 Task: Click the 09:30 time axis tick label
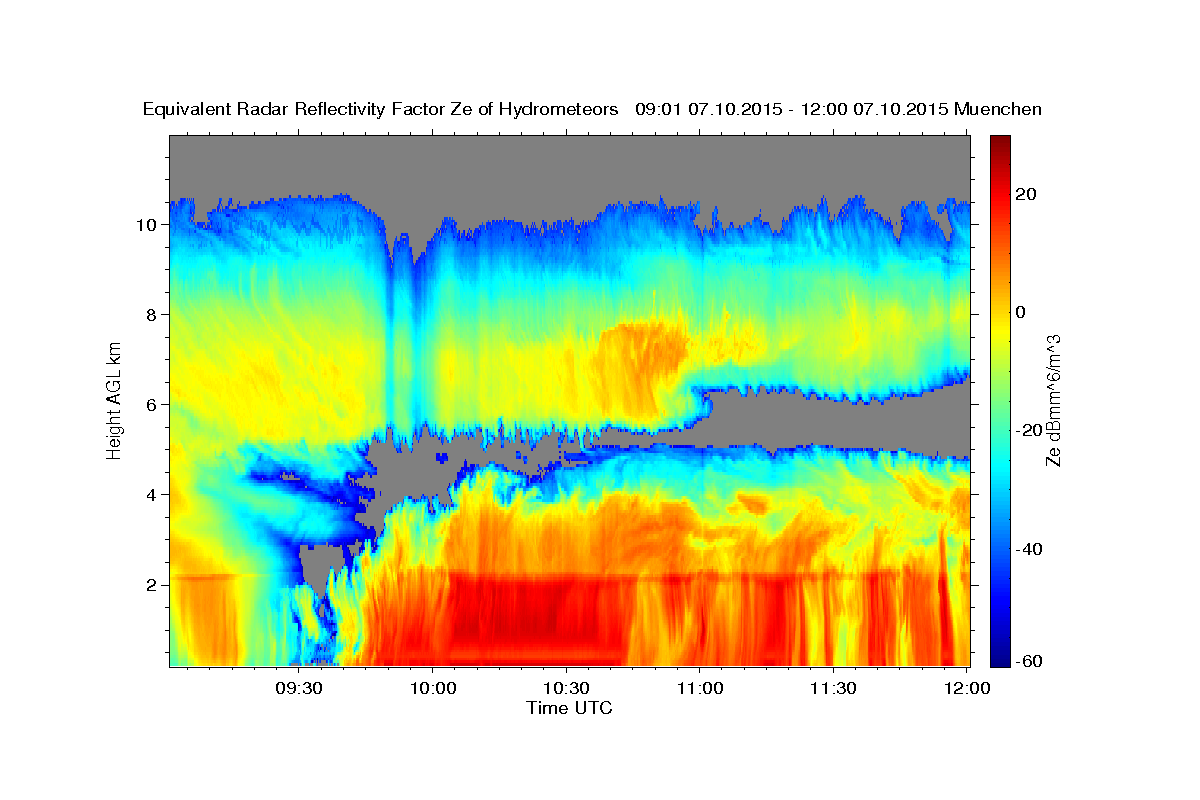(299, 688)
